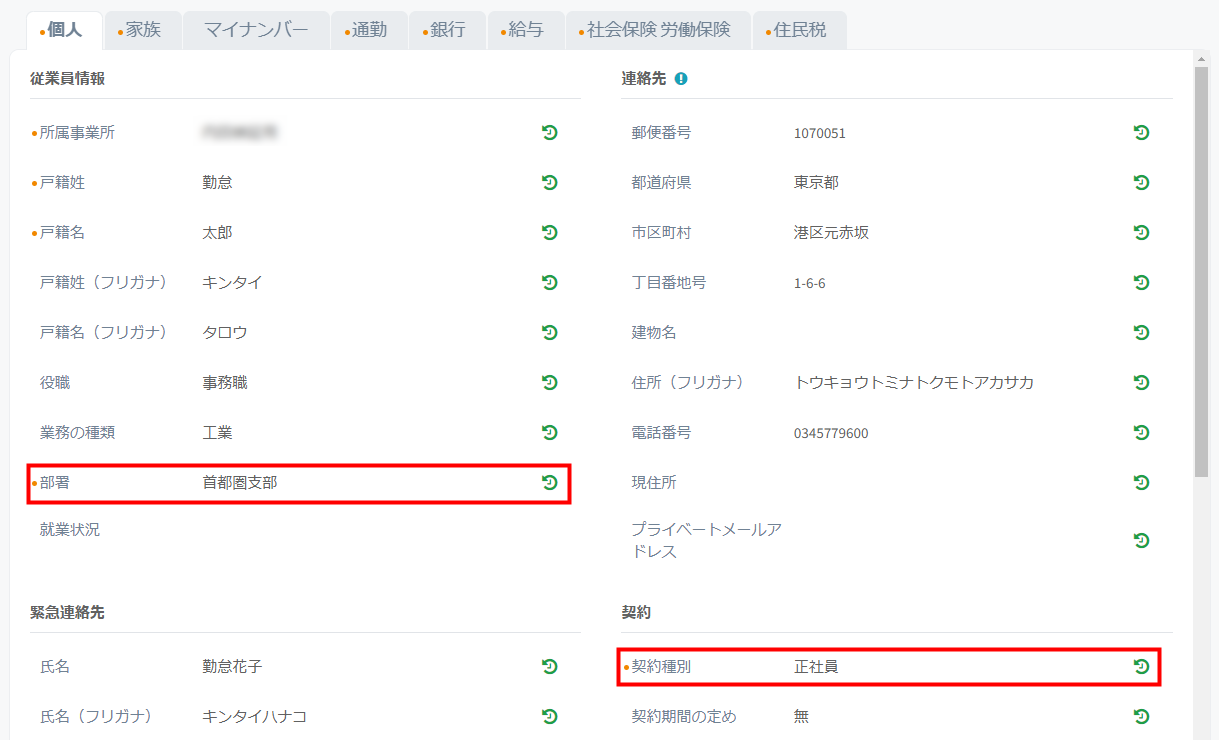Click 緊急連絡先 section heading
Viewport: 1219px width, 740px height.
coord(67,612)
